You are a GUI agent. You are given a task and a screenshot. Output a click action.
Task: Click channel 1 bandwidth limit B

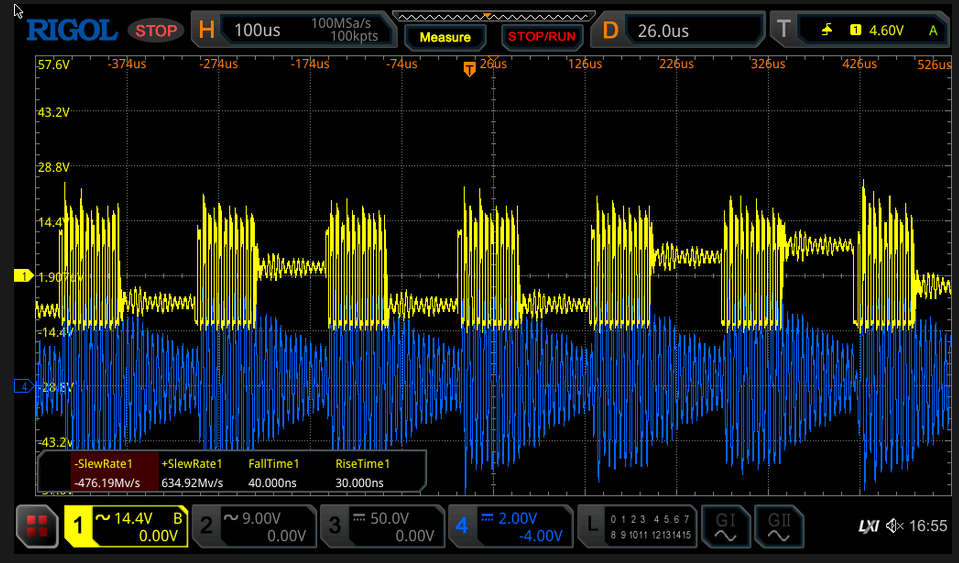178,518
